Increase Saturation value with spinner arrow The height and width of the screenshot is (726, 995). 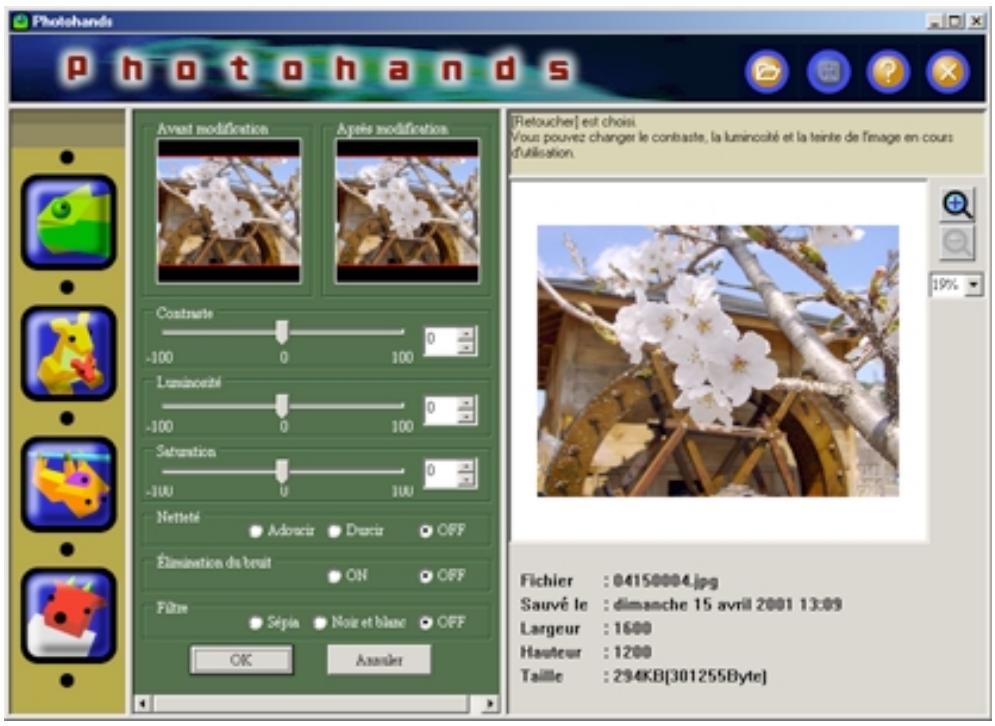point(467,466)
